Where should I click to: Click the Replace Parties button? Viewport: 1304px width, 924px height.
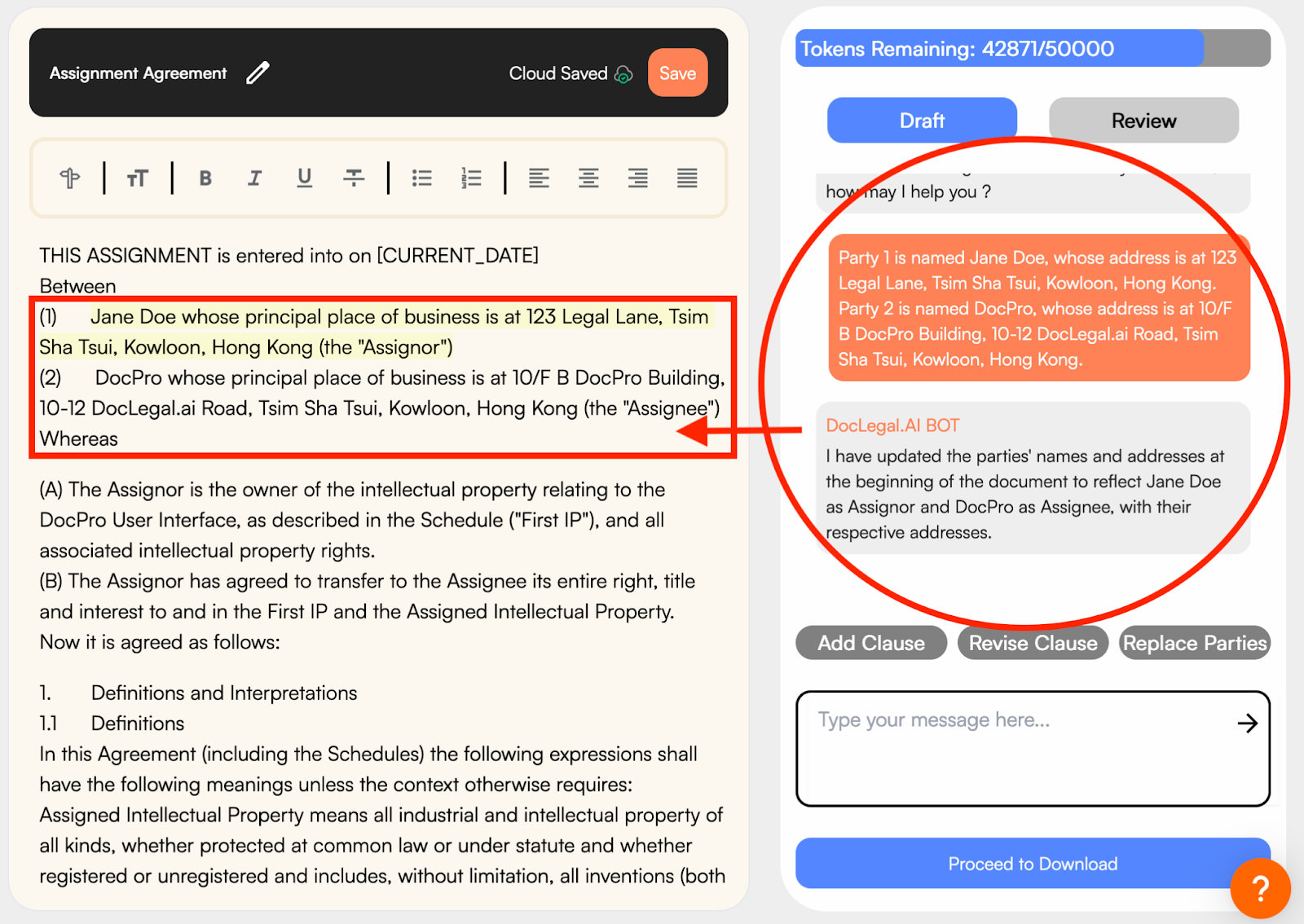[1195, 643]
